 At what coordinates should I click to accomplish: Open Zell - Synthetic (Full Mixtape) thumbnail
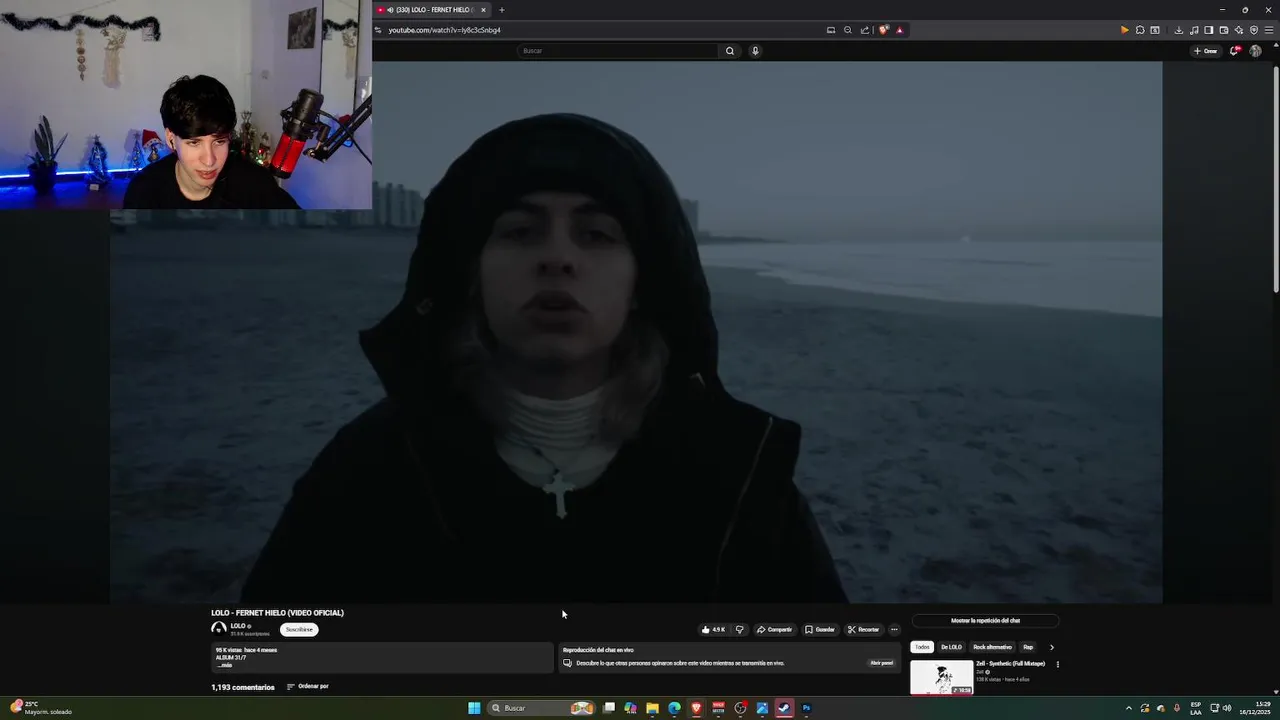pyautogui.click(x=941, y=677)
